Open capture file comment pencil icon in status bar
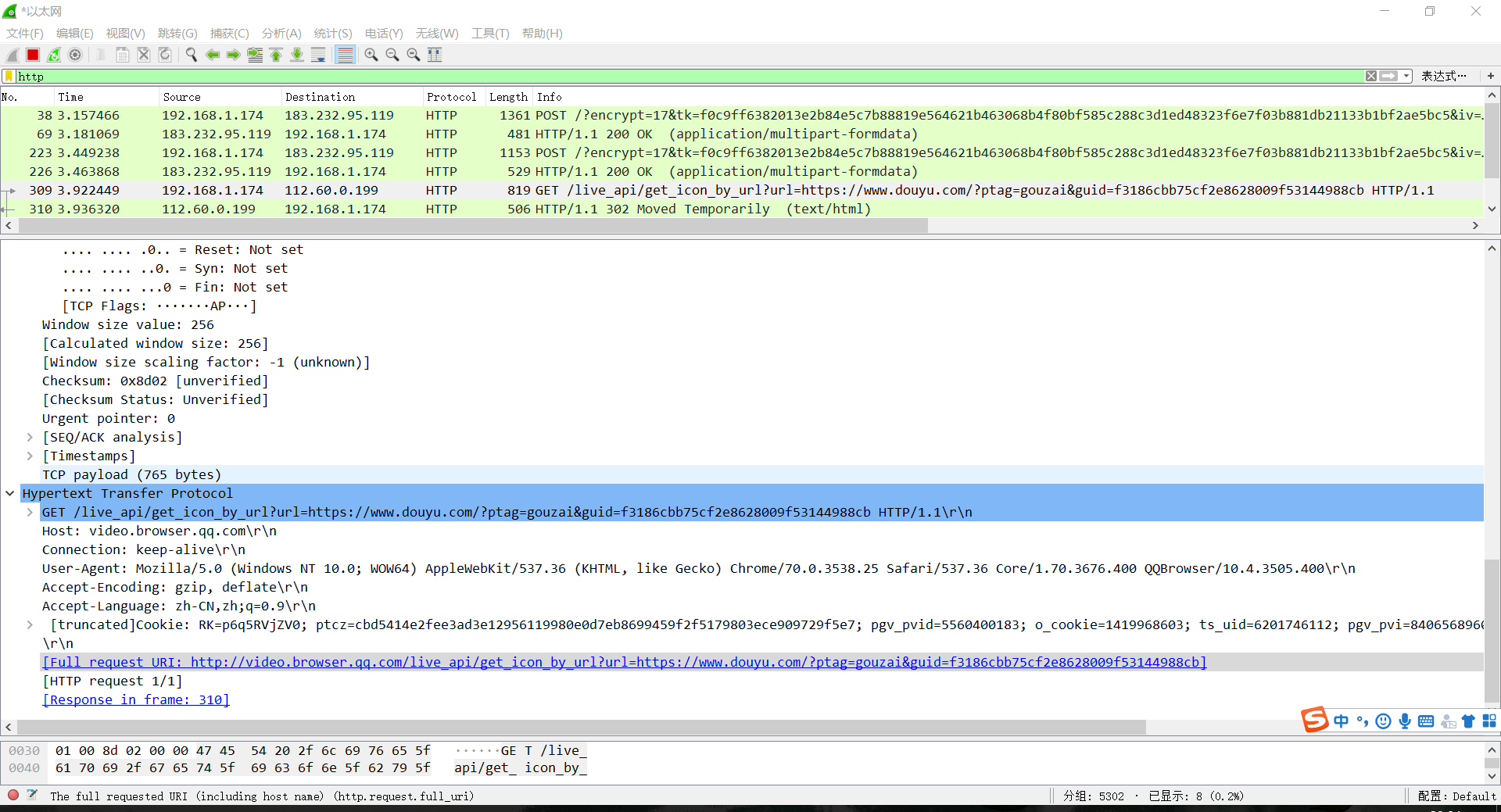Image resolution: width=1501 pixels, height=812 pixels. coord(32,795)
